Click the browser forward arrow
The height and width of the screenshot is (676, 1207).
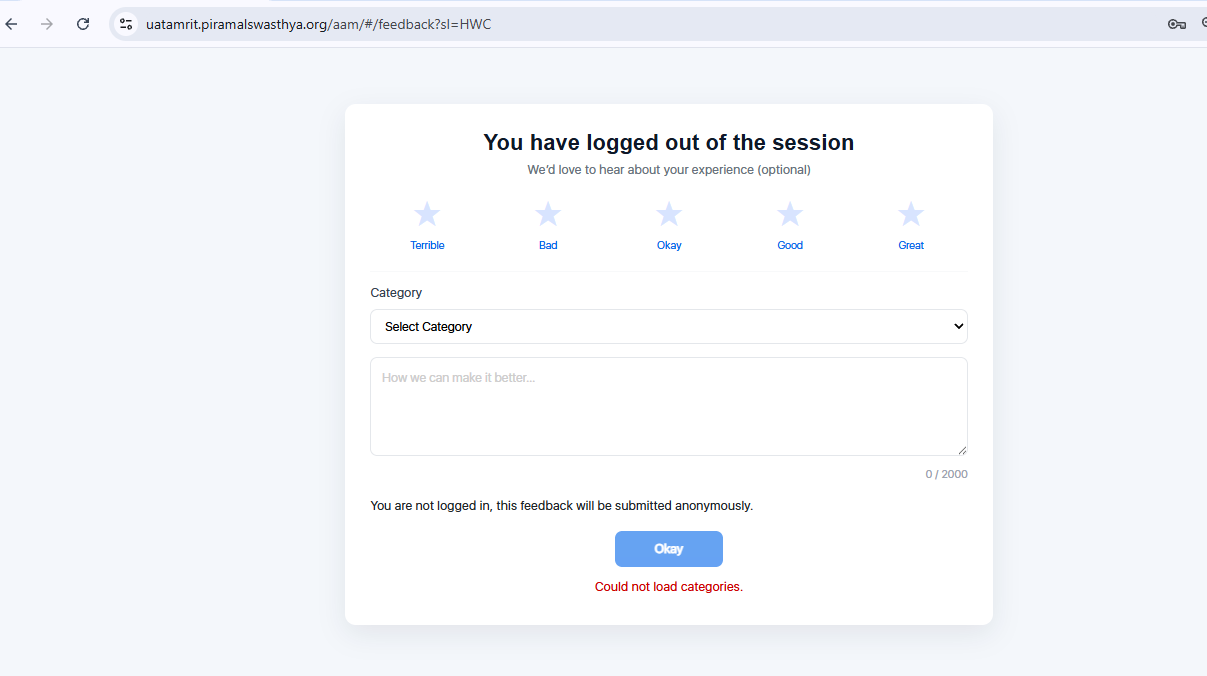click(47, 24)
